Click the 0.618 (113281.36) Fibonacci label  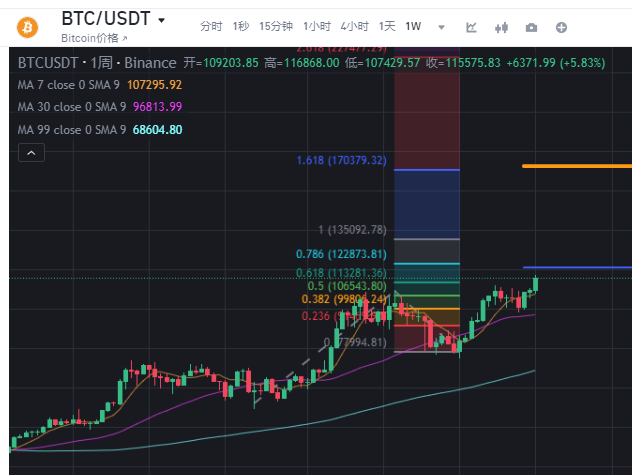click(341, 273)
